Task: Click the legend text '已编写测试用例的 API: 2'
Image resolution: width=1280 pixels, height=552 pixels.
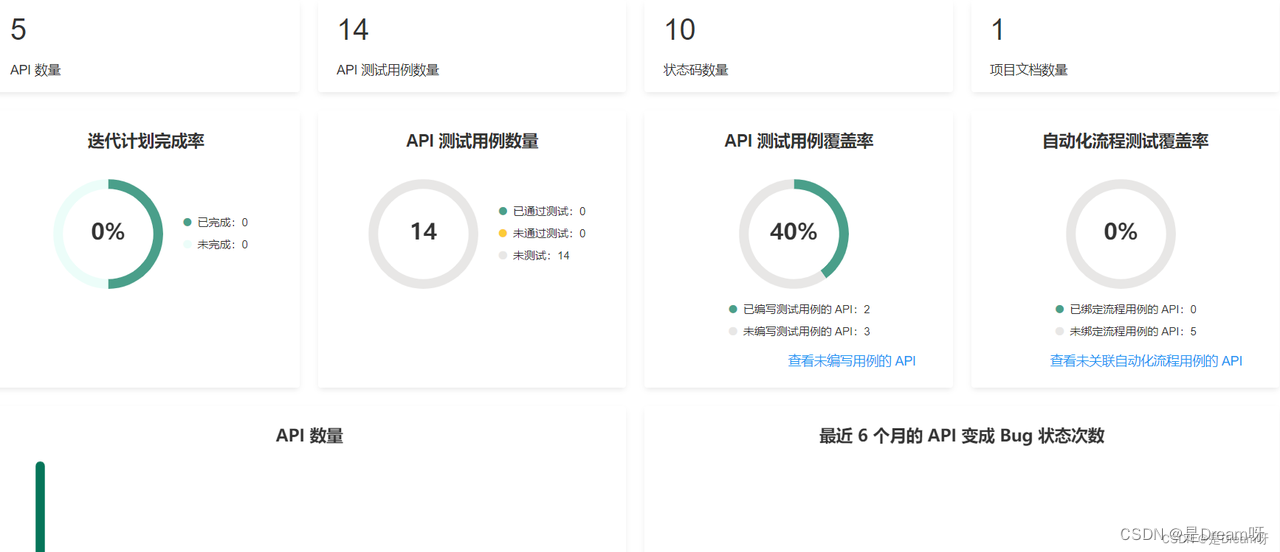Action: tap(807, 309)
